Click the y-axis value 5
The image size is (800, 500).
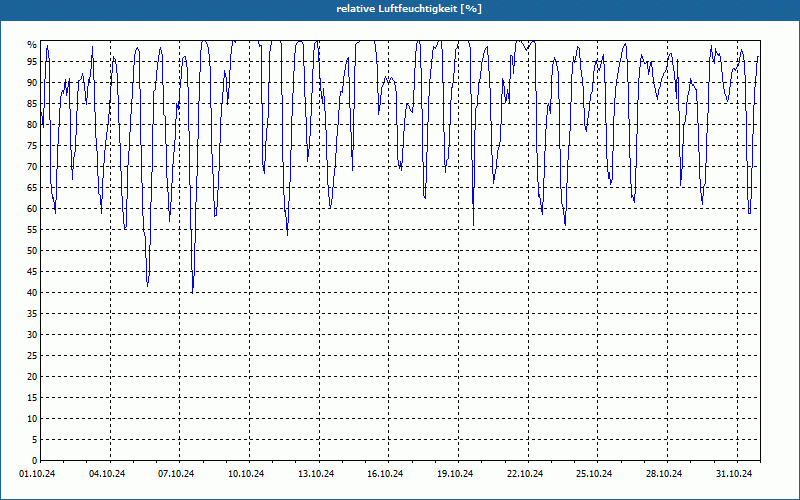pos(34,439)
